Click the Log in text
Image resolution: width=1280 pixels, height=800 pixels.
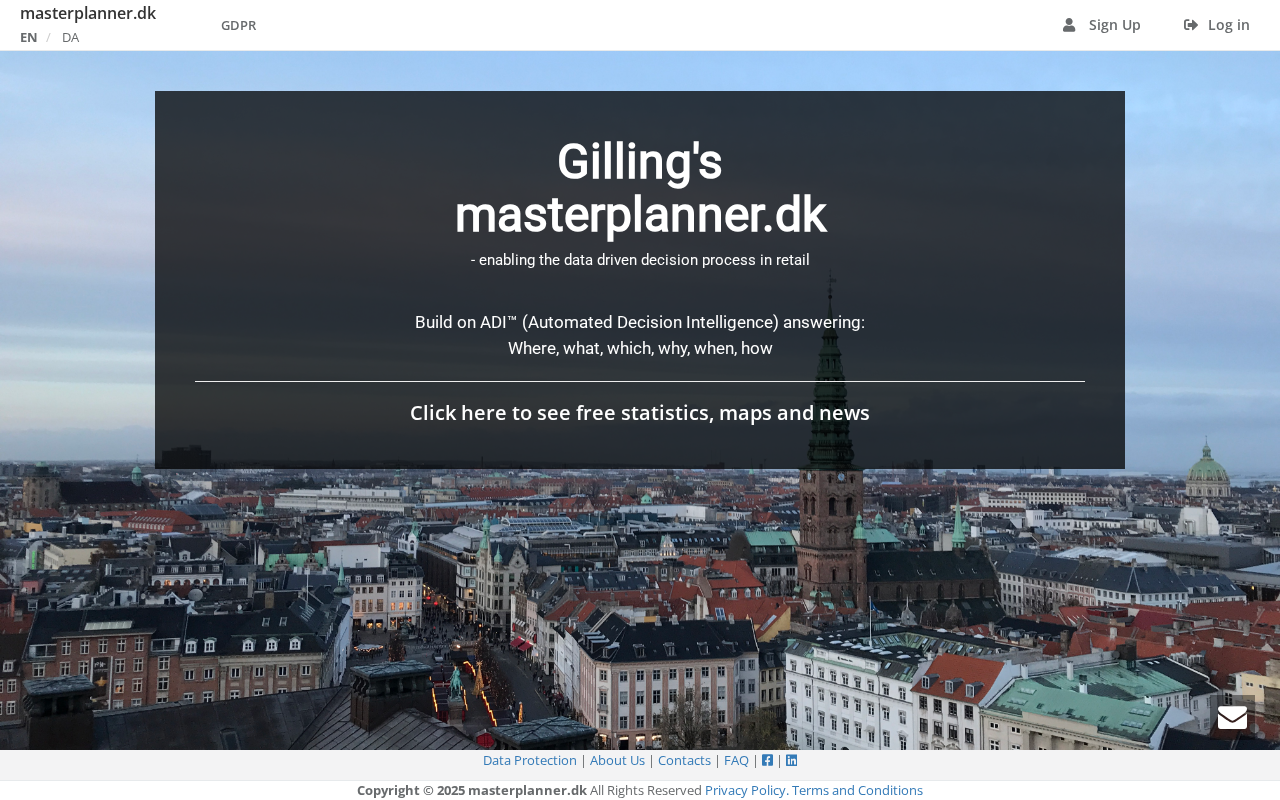(1228, 25)
